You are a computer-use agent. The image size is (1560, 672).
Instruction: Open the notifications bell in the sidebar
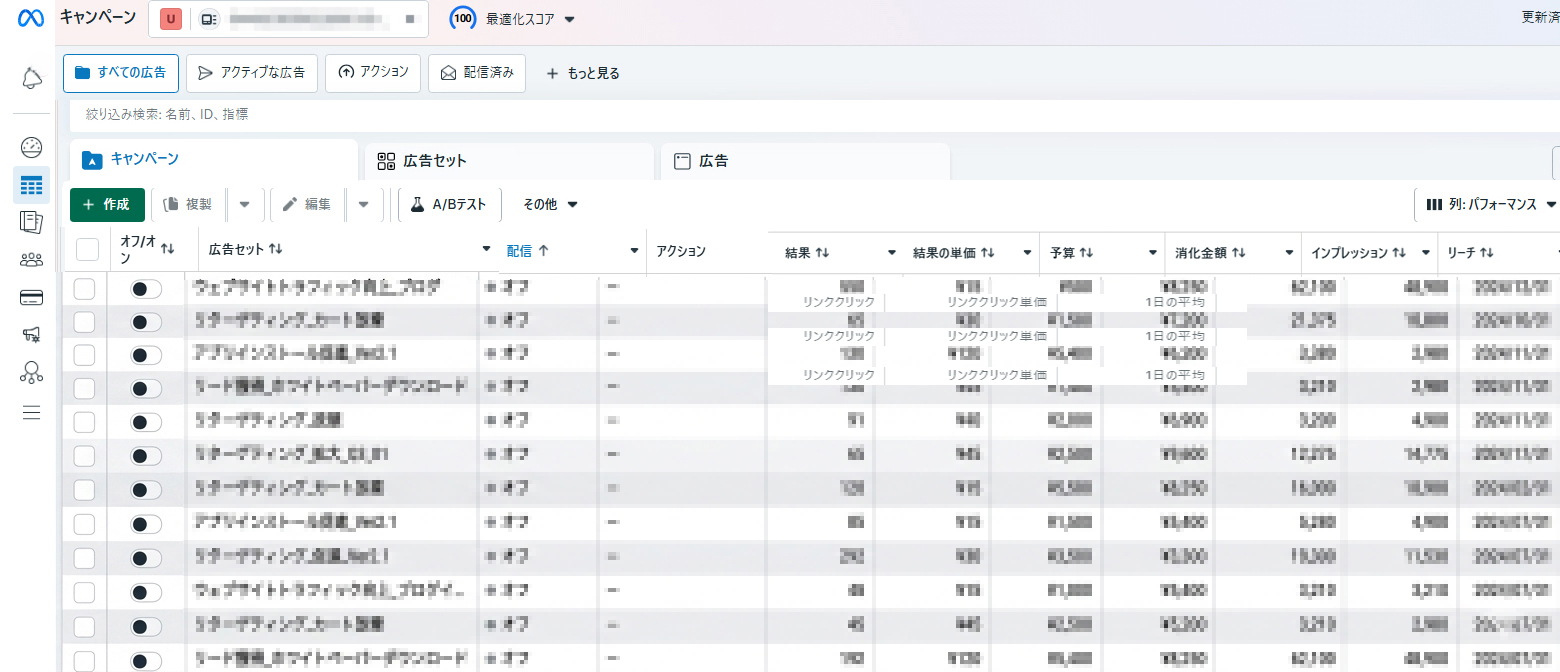coord(32,77)
